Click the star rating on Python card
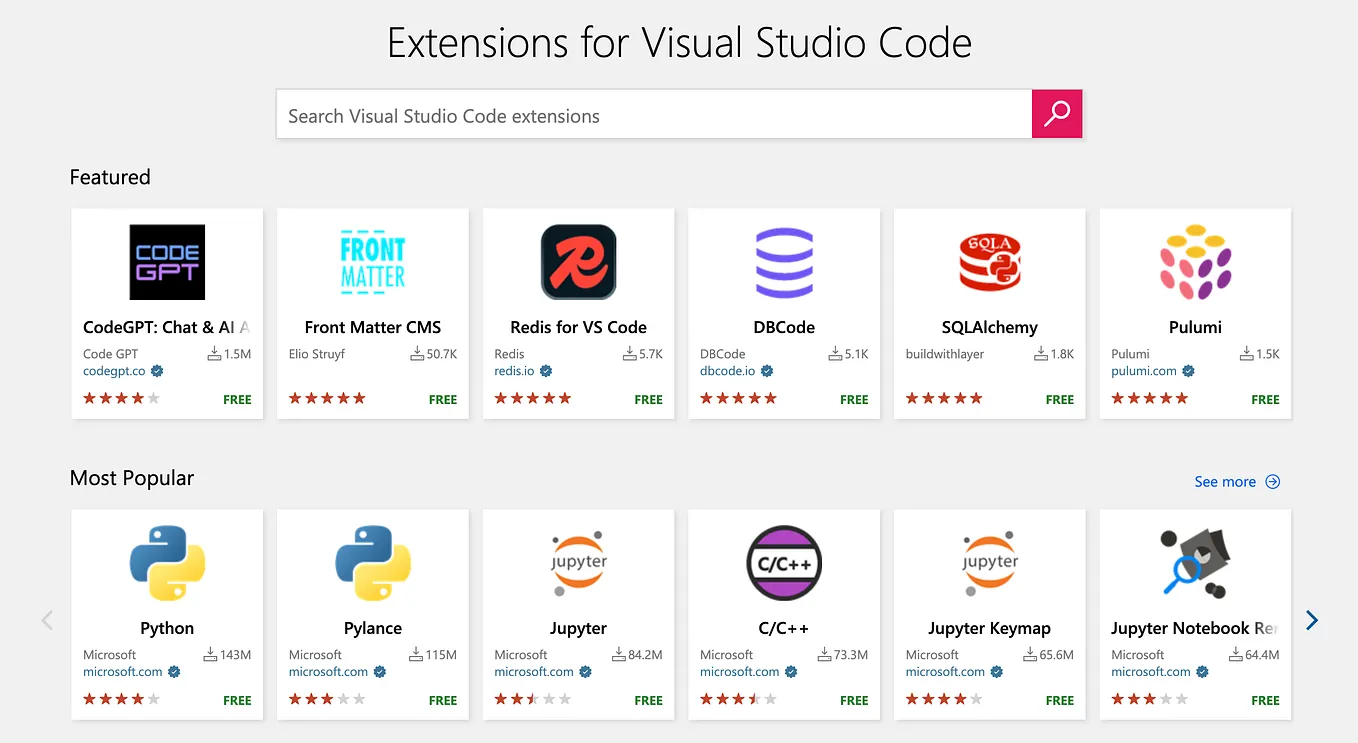1358x743 pixels. tap(121, 699)
